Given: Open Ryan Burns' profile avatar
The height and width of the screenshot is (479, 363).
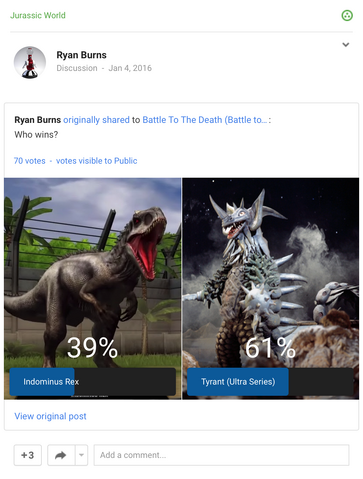Looking at the screenshot, I should pyautogui.click(x=30, y=62).
